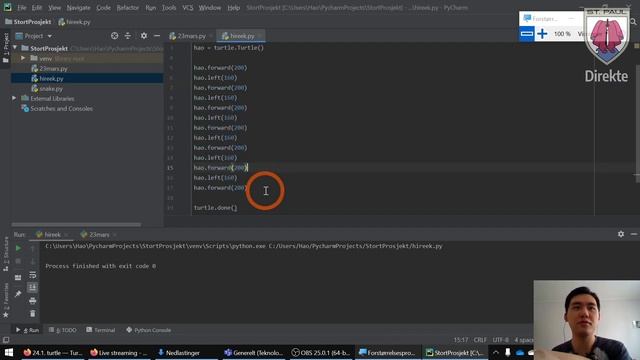
Task: Open the Run tool window button
Action: [27, 330]
